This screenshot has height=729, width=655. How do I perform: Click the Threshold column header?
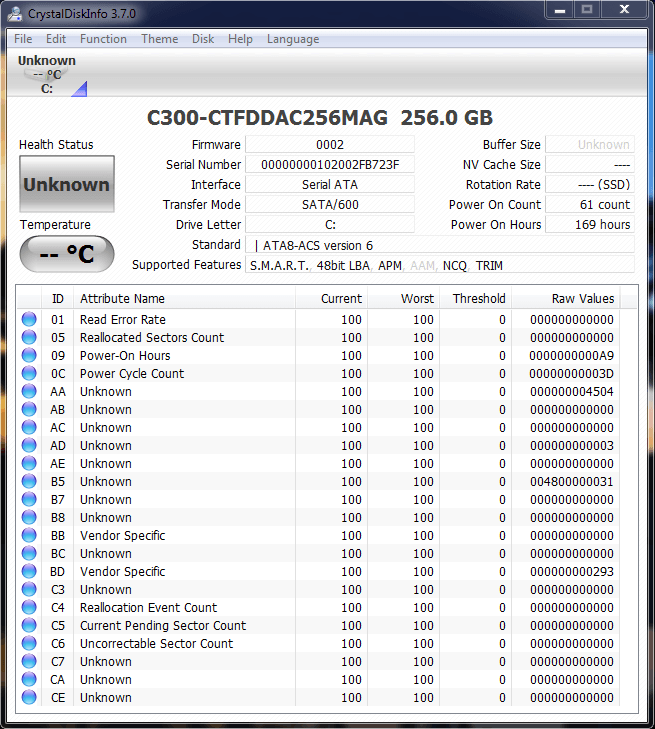(475, 298)
